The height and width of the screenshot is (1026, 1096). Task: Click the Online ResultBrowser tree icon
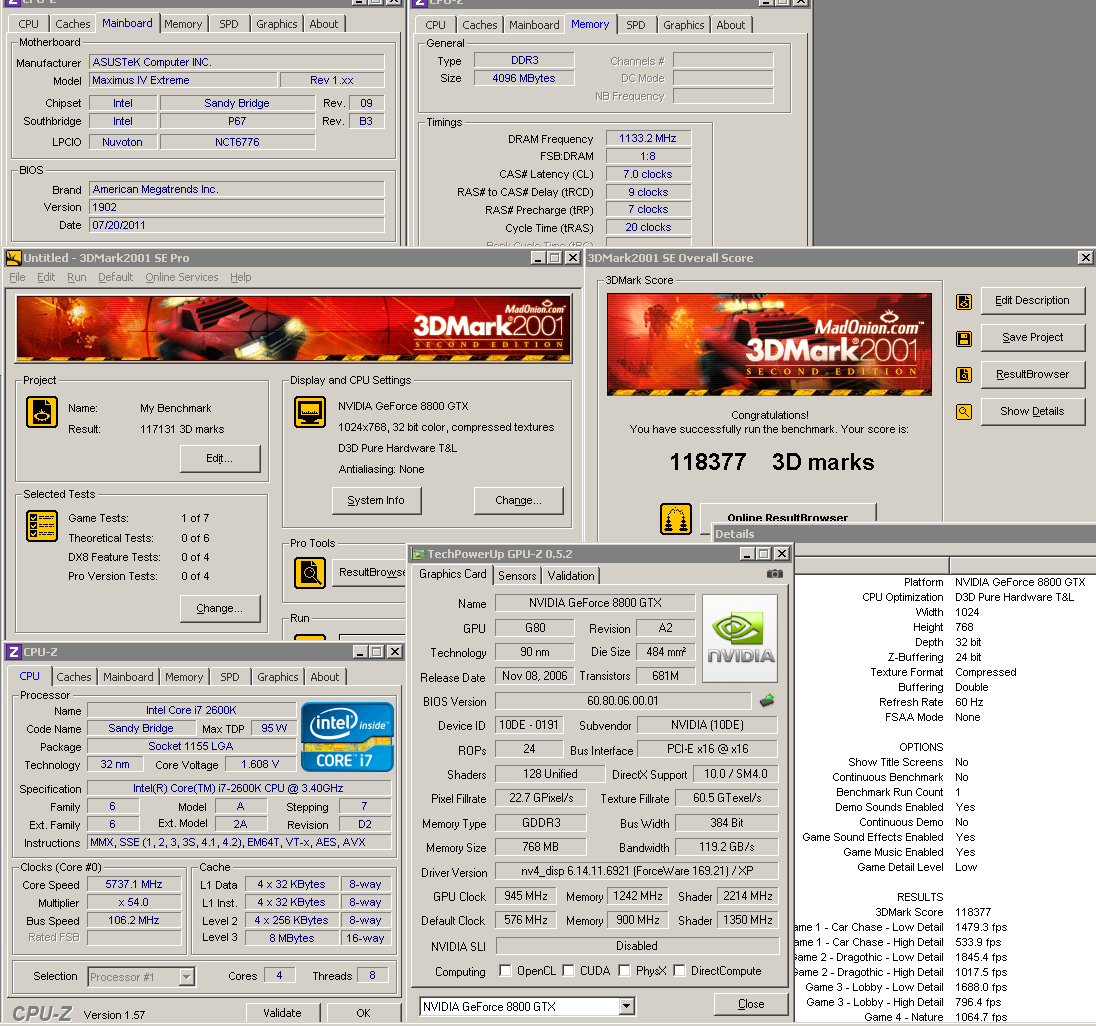676,519
